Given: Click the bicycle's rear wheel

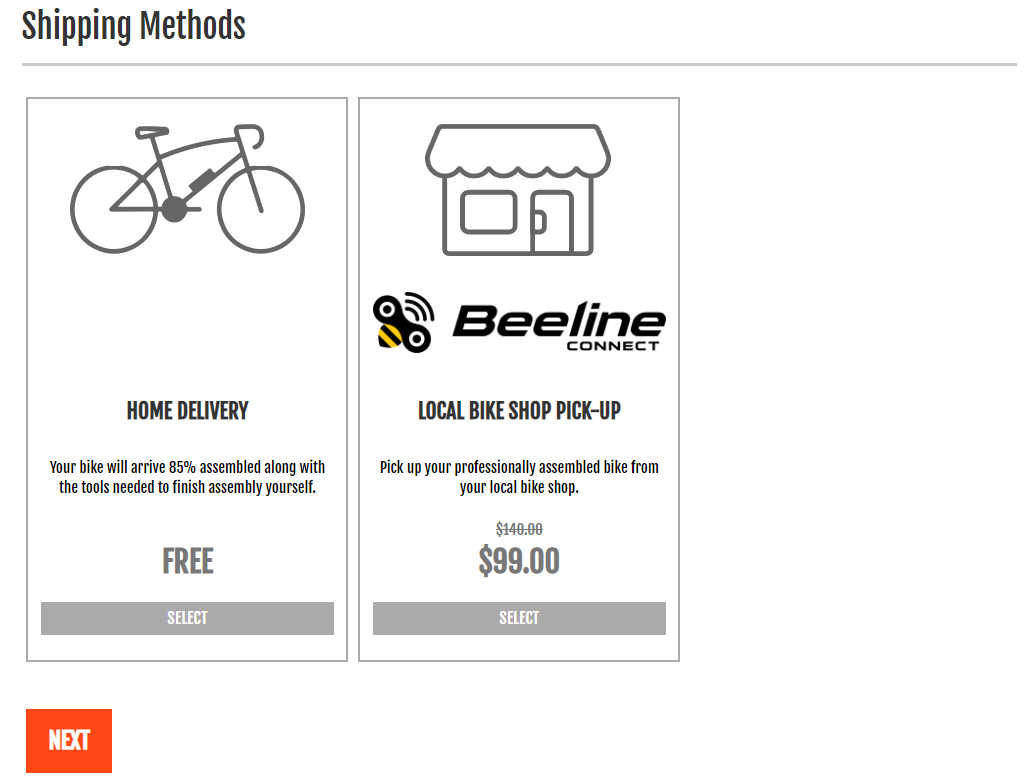Looking at the screenshot, I should [x=114, y=209].
